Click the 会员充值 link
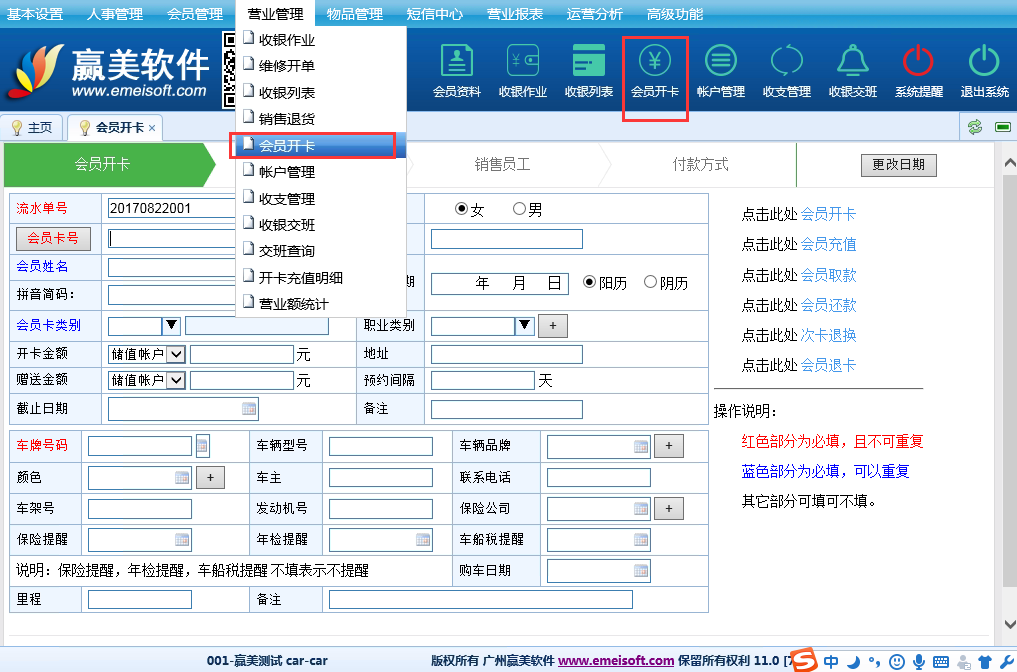Viewport: 1017px width, 672px height. pos(828,244)
